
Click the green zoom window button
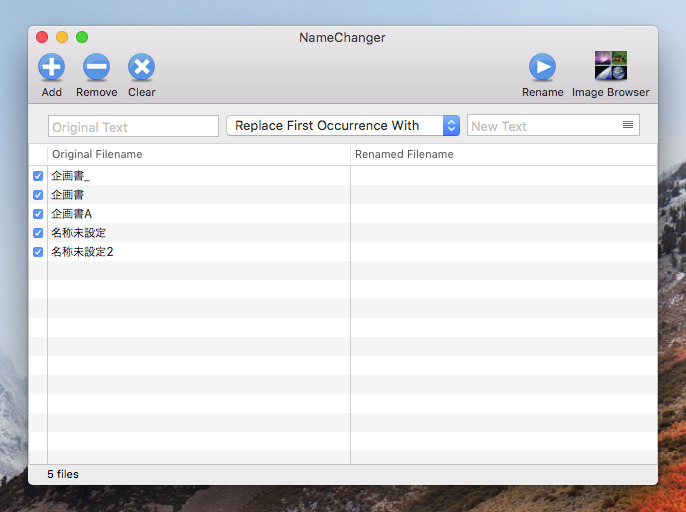82,37
